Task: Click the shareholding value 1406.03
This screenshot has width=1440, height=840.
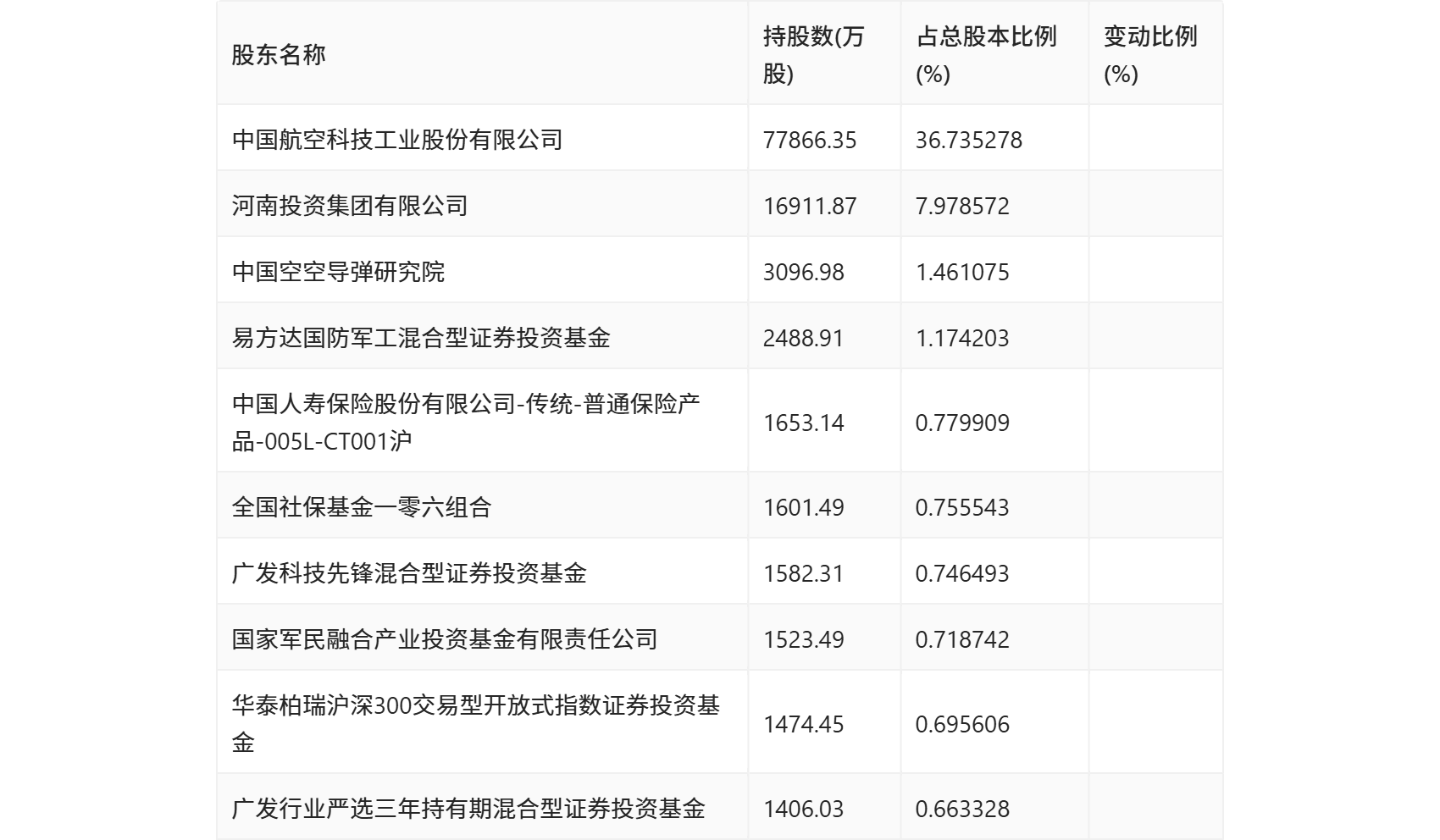Action: [x=804, y=809]
